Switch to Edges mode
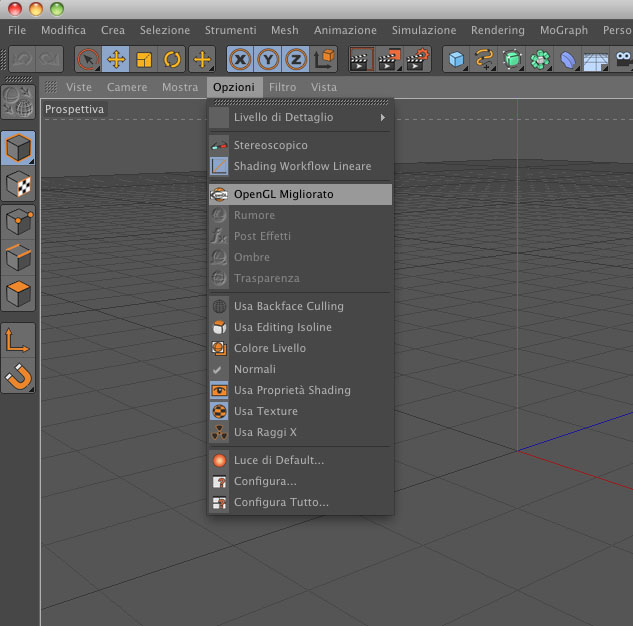Image resolution: width=633 pixels, height=626 pixels. [x=18, y=257]
